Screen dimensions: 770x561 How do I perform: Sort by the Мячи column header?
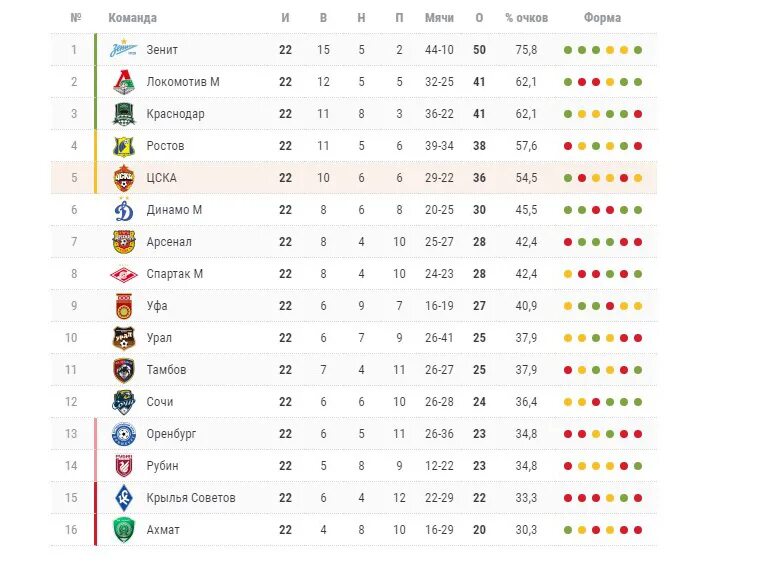439,18
